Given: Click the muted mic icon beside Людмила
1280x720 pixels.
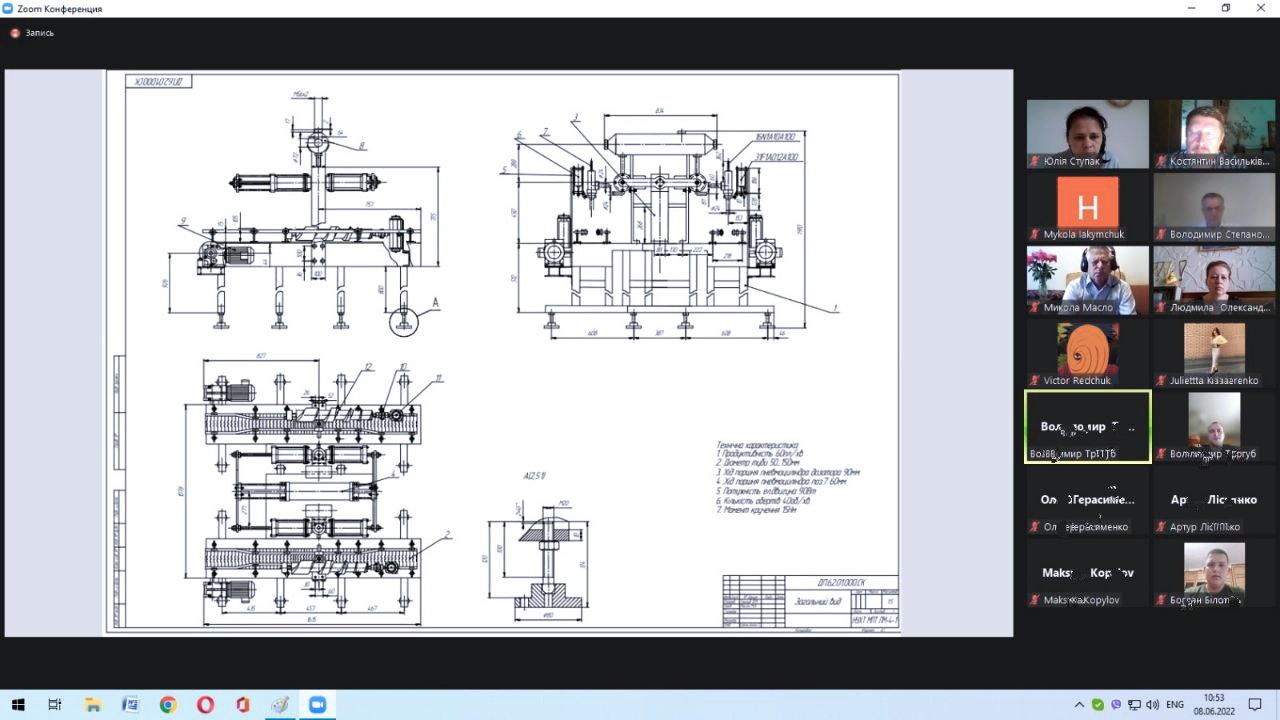Looking at the screenshot, I should tap(1162, 307).
